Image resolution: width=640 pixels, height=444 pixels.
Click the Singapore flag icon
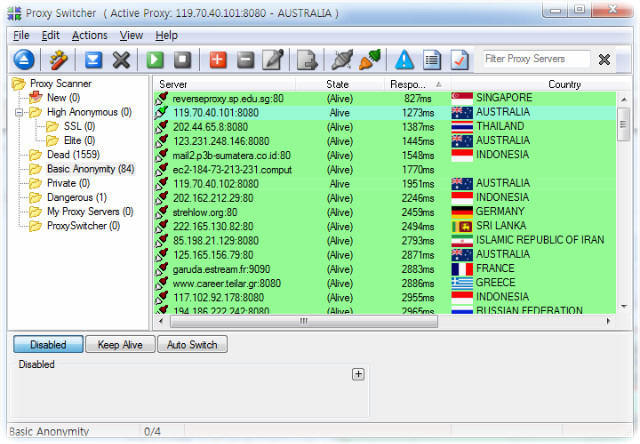click(462, 98)
